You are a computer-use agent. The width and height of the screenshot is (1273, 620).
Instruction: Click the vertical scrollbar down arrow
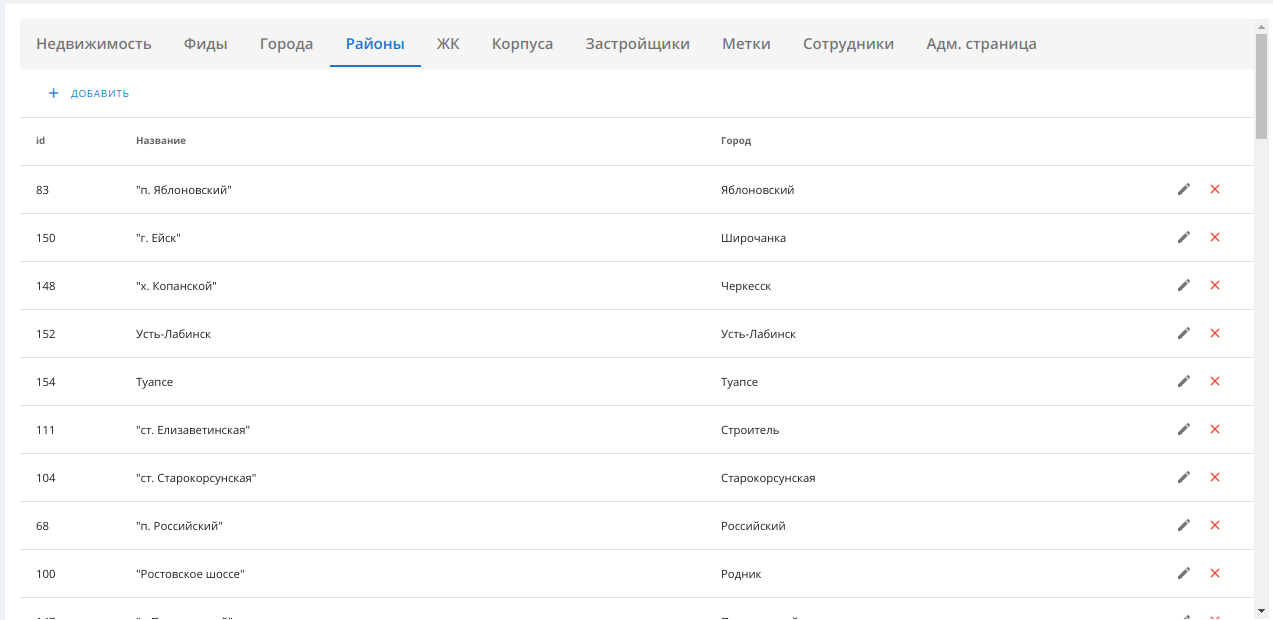[x=1263, y=609]
